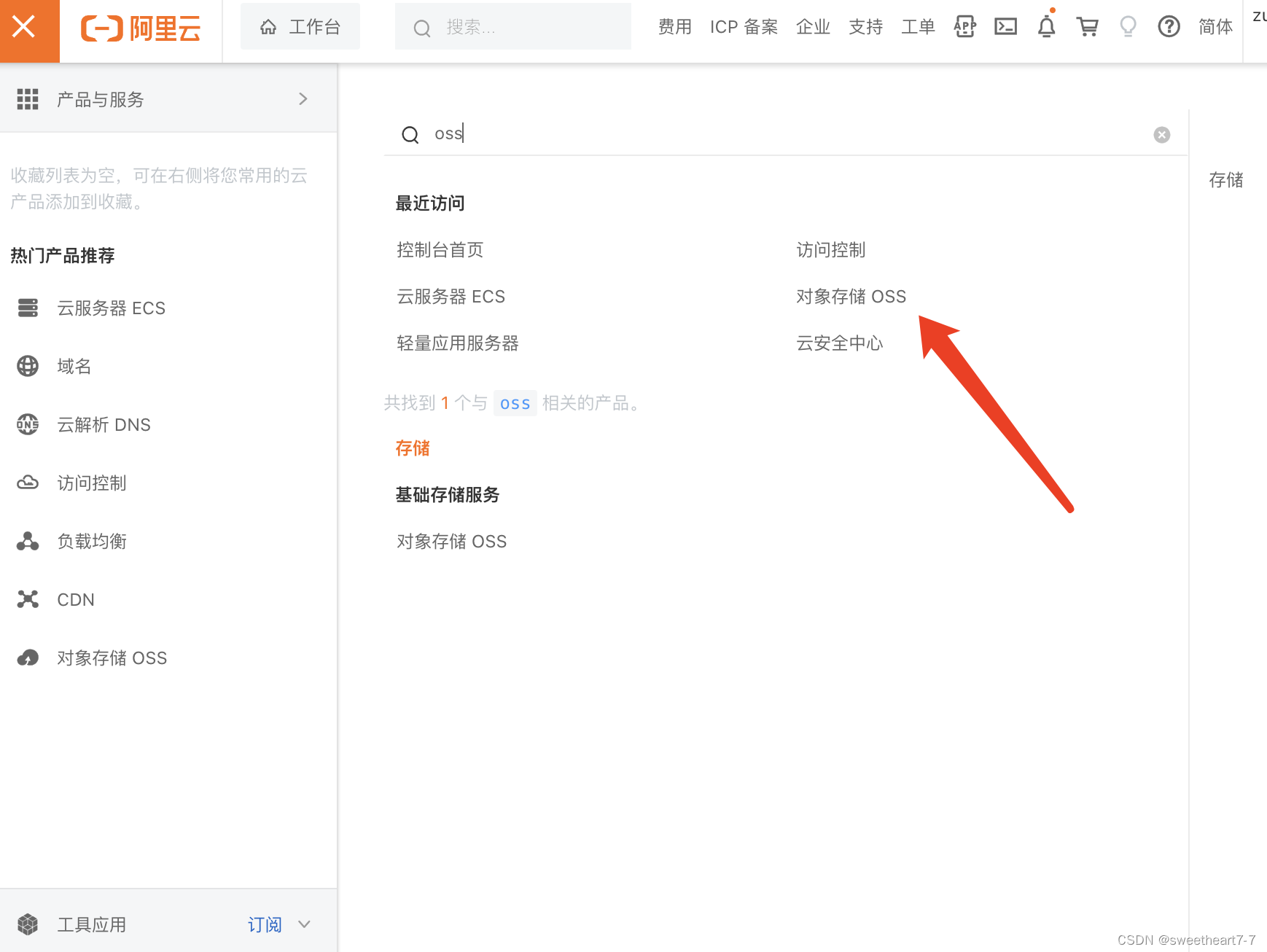Screen dimensions: 1267x952
Task: Click the 访问控制 cloud icon in sidebar
Action: (28, 483)
